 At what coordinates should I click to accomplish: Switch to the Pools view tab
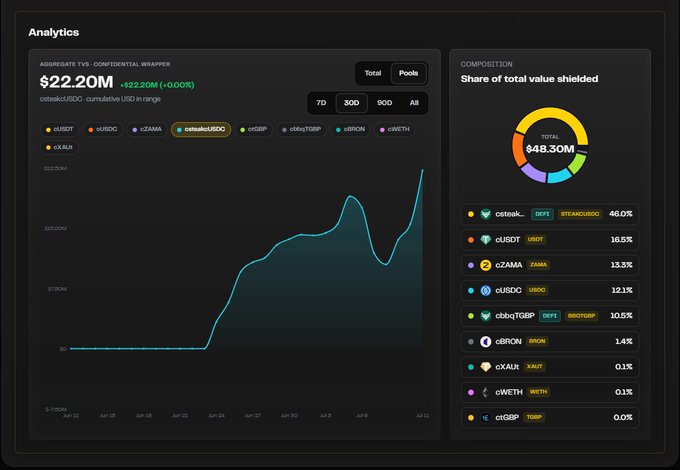[x=409, y=73]
